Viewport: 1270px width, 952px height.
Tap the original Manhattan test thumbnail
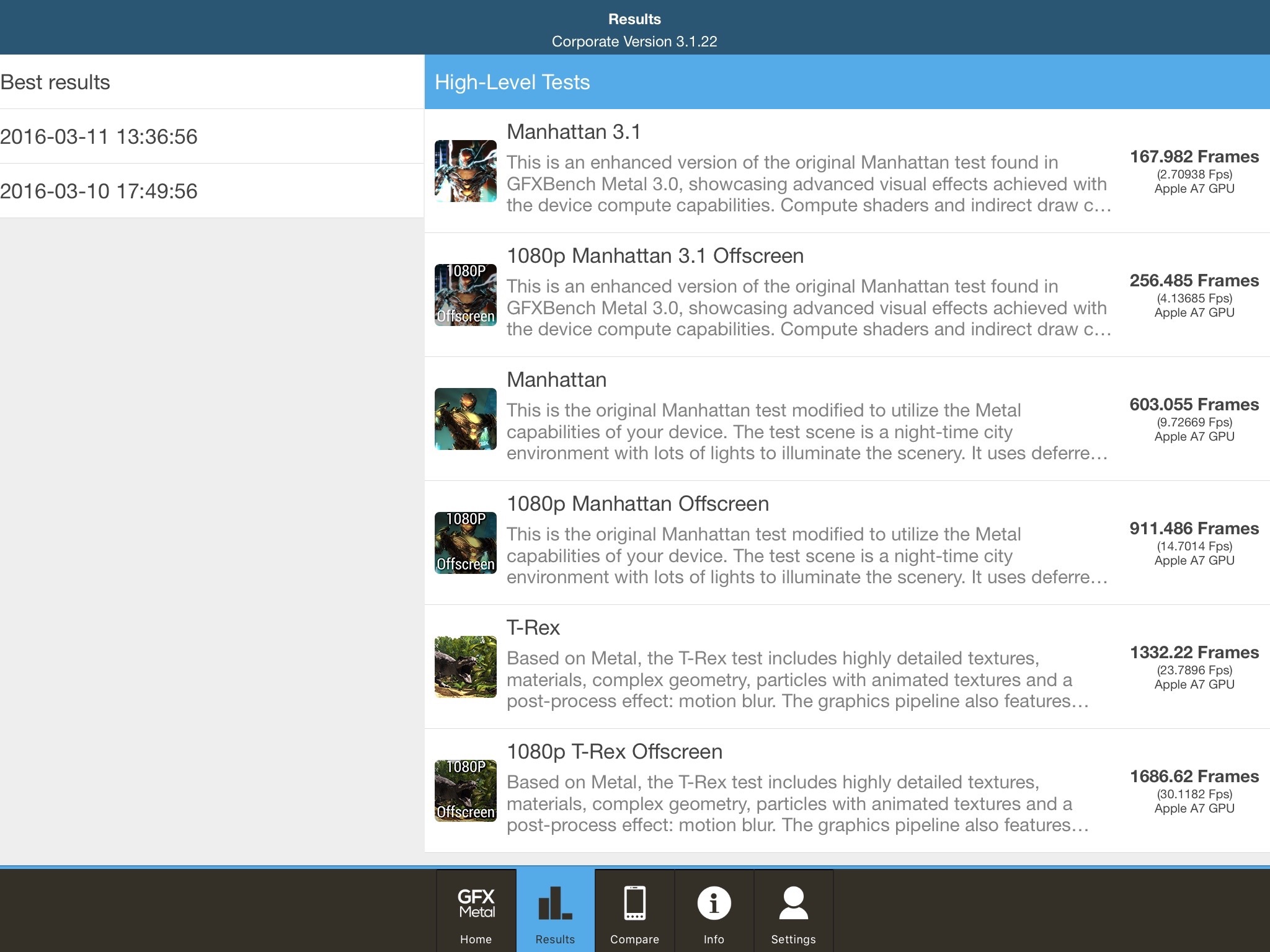pyautogui.click(x=466, y=419)
